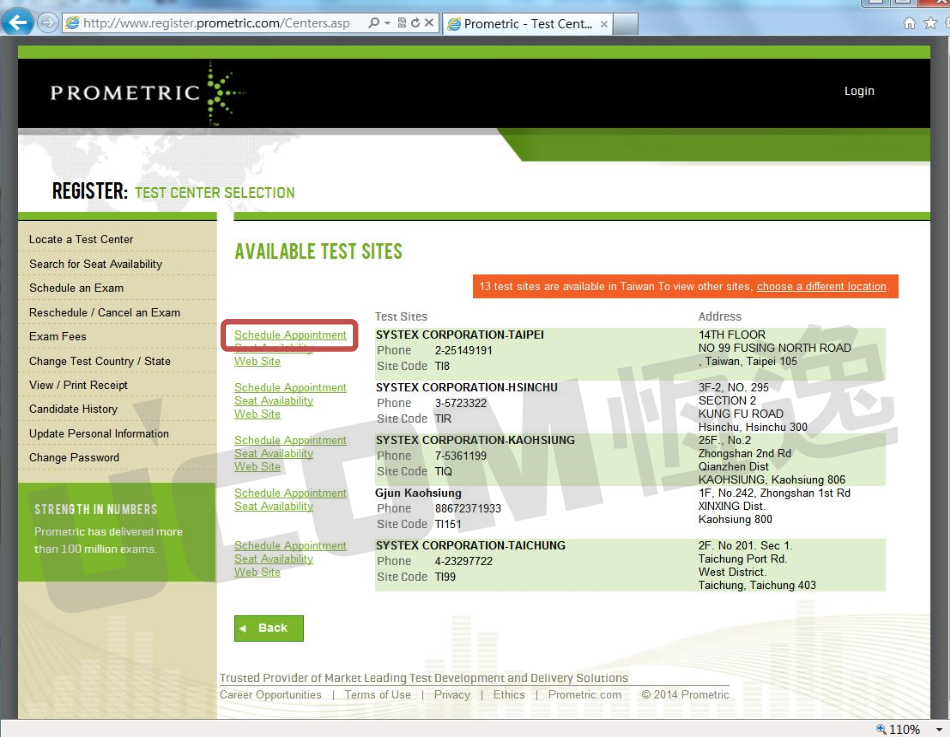Click the Prometric logo
The width and height of the screenshot is (950, 737).
148,93
